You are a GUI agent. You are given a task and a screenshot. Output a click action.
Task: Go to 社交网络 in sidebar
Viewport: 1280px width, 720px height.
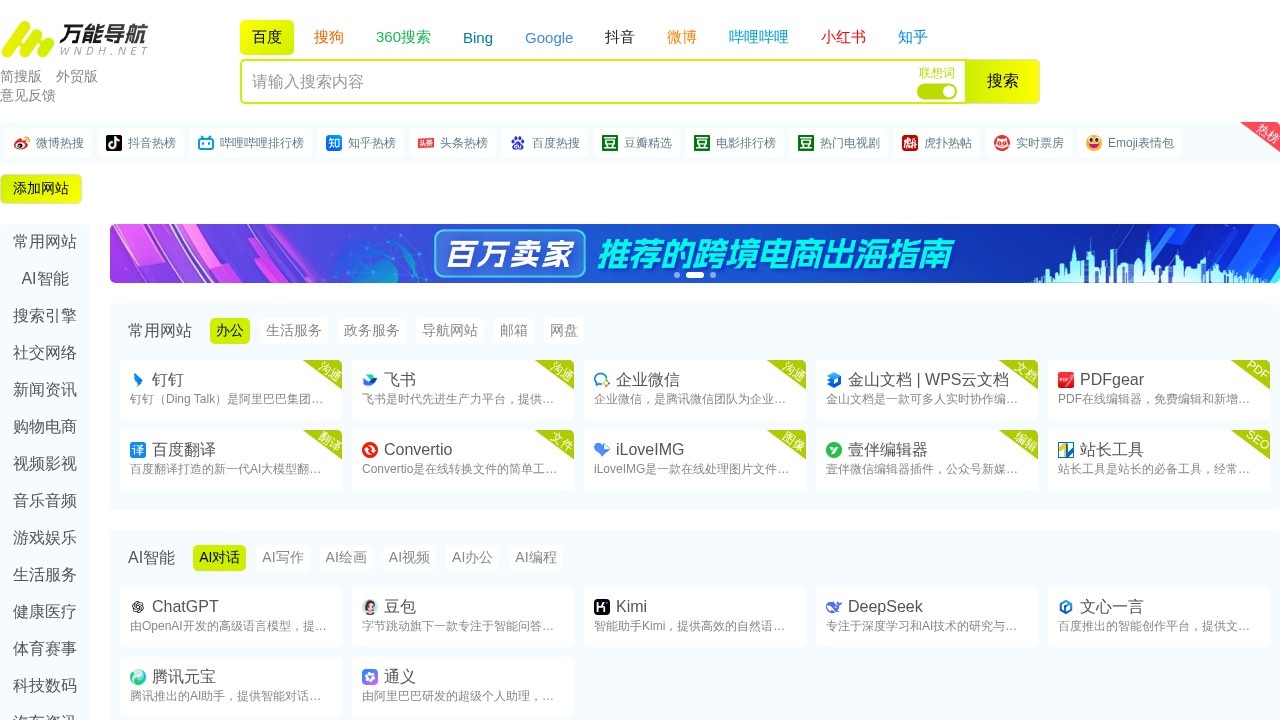pos(45,353)
